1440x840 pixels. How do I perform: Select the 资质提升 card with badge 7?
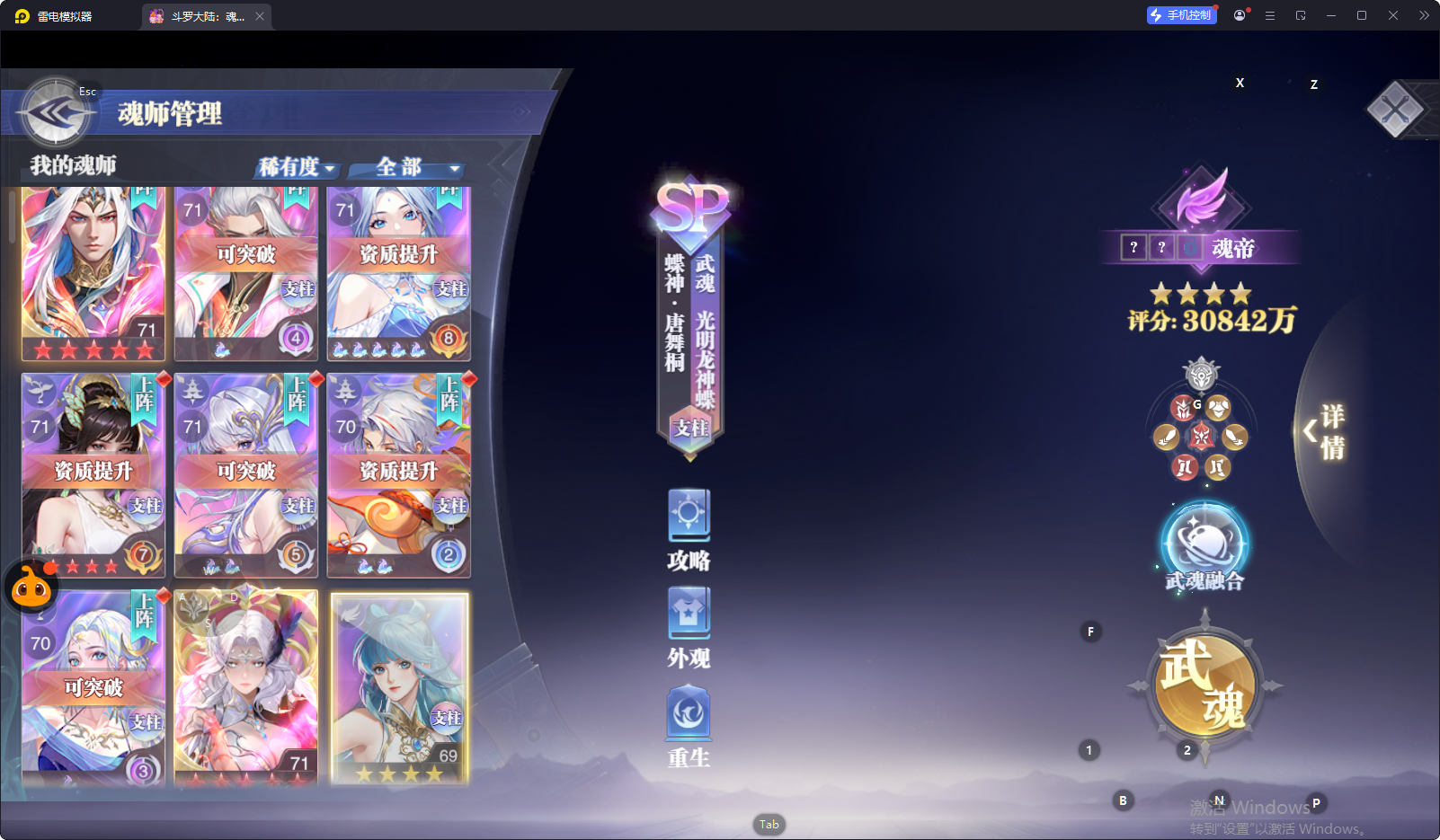[93, 475]
